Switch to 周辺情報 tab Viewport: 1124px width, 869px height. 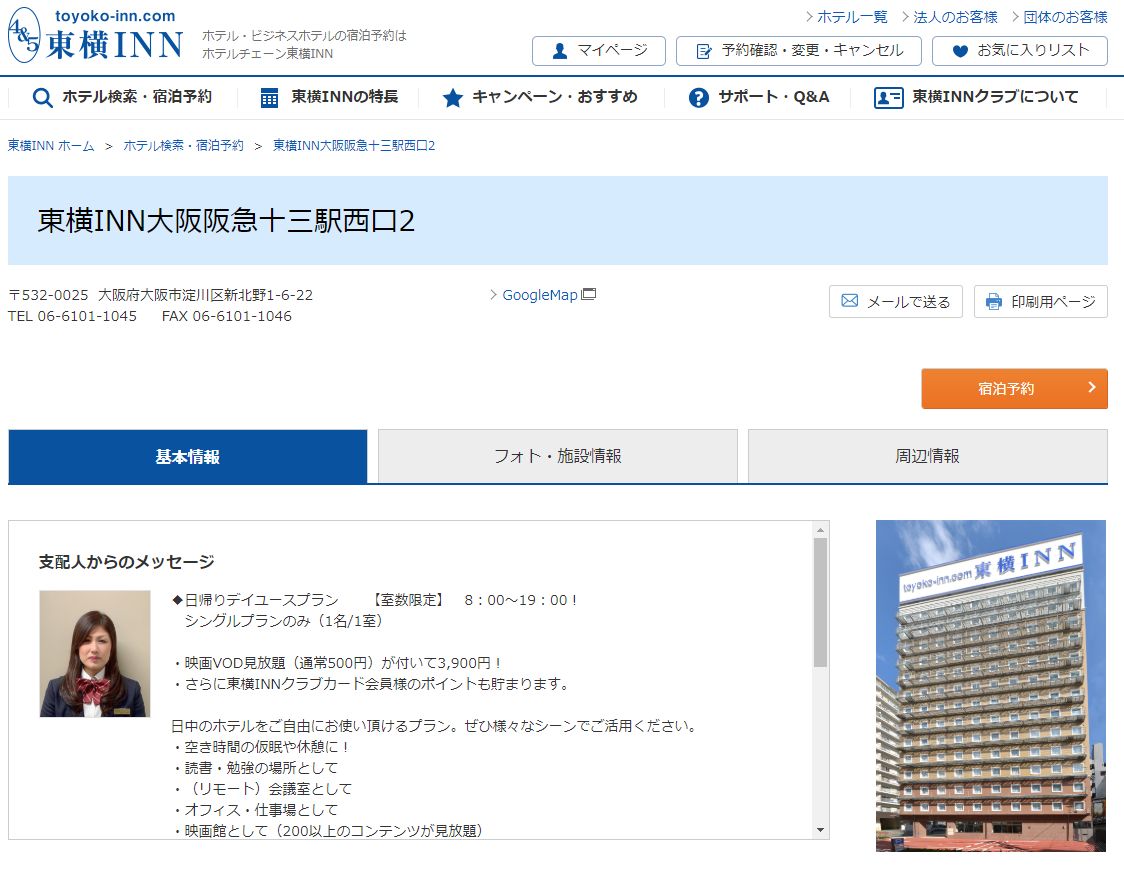(927, 456)
